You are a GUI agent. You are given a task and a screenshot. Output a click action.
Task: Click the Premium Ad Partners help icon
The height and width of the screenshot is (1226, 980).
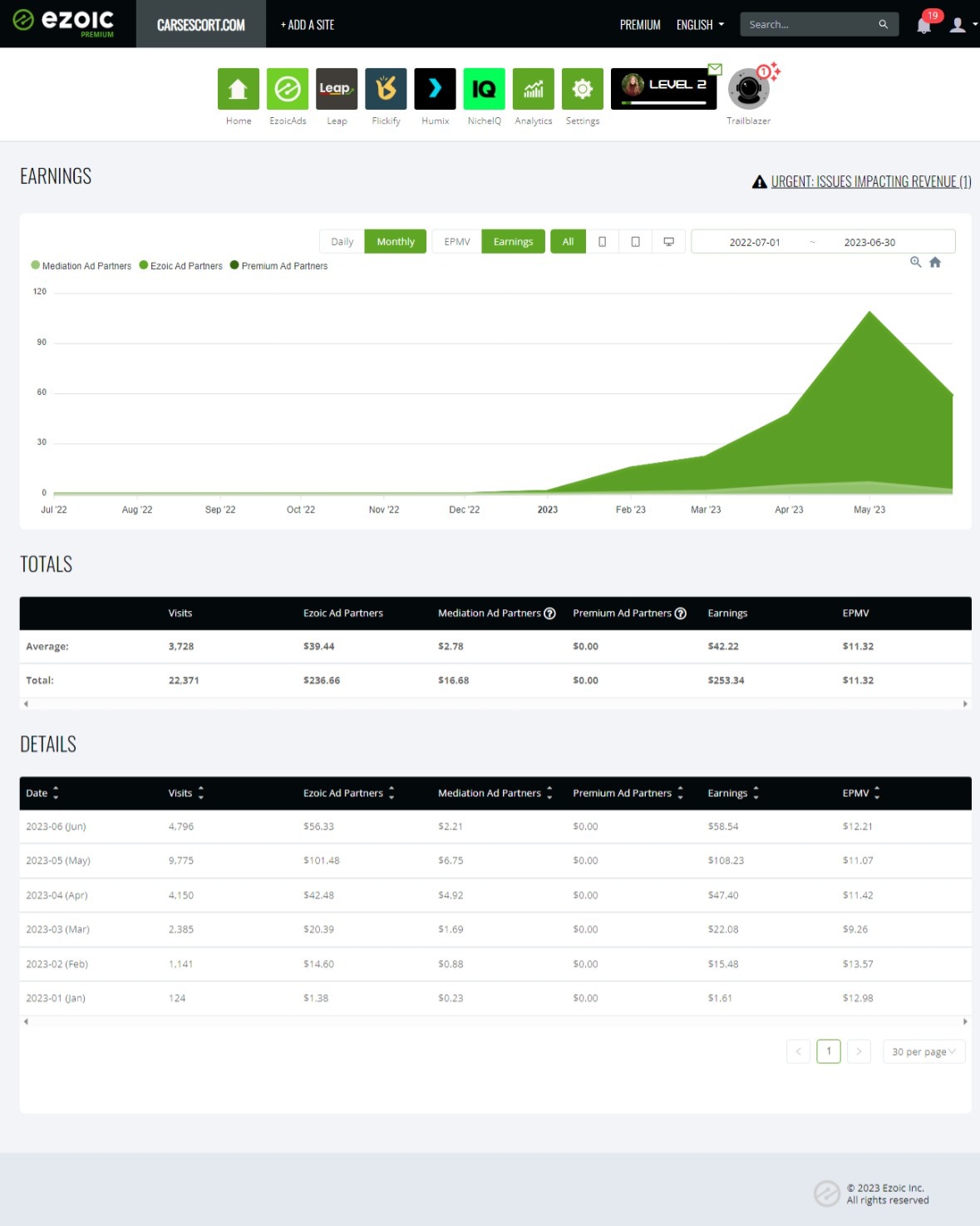point(681,613)
